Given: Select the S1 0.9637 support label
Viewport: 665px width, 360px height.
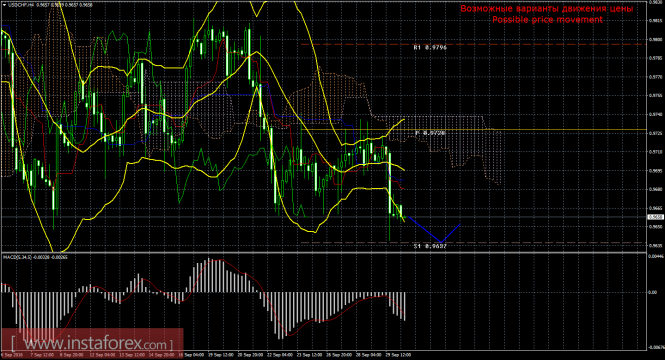Looking at the screenshot, I should click(430, 246).
